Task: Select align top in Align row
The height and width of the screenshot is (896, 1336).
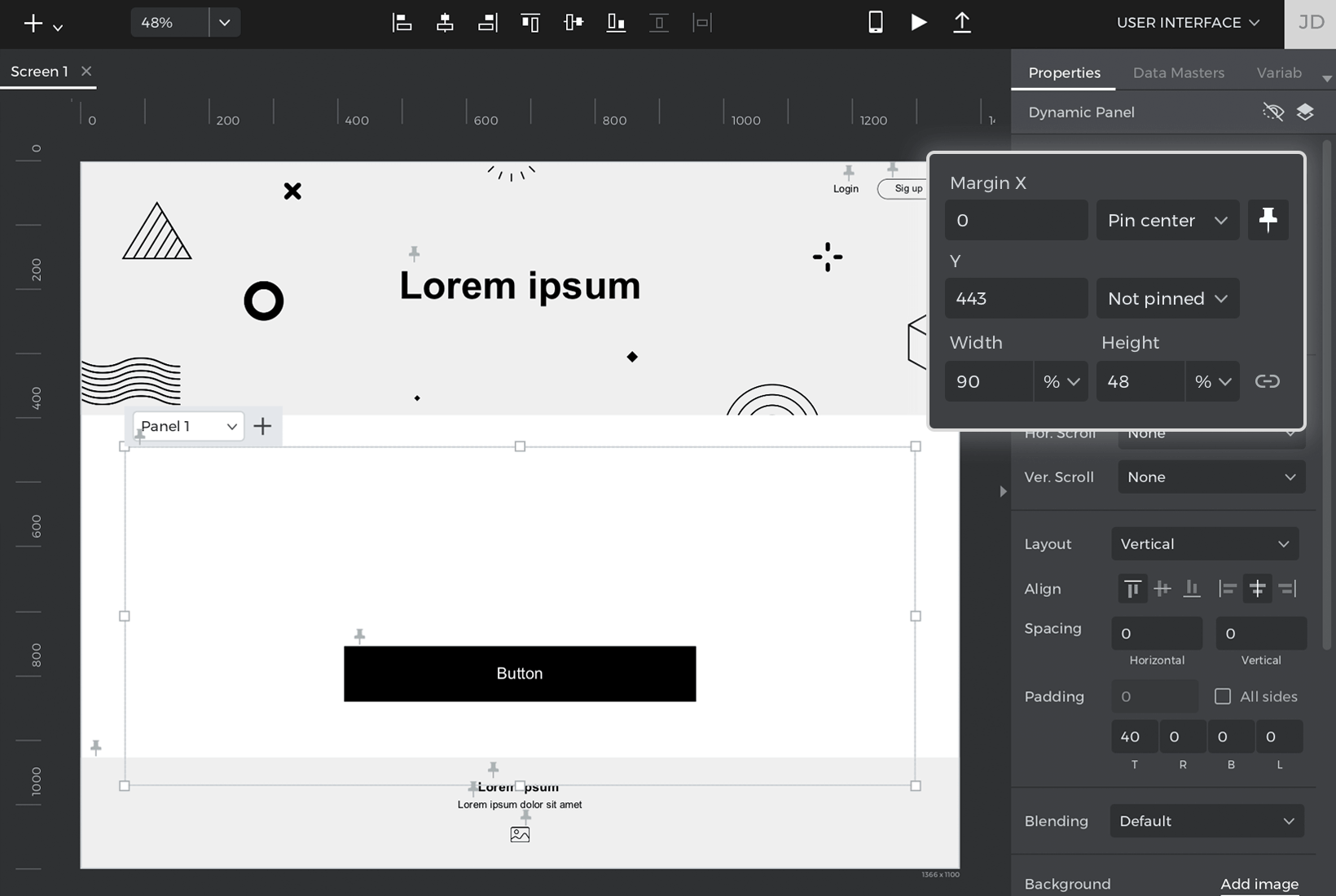Action: pyautogui.click(x=1132, y=588)
